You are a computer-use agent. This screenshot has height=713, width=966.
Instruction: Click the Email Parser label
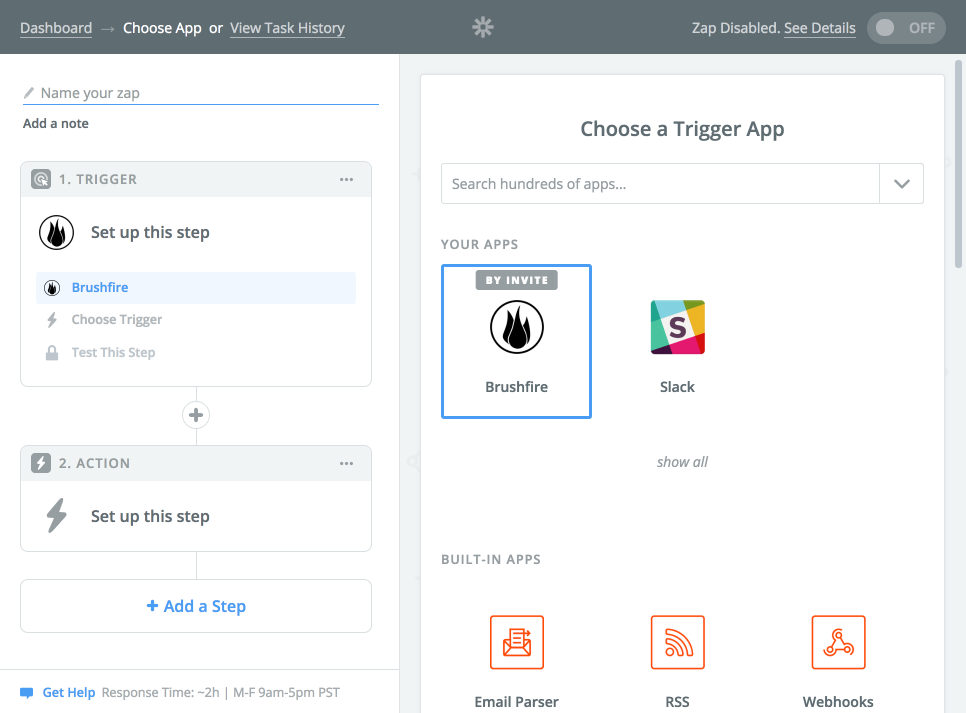tap(516, 702)
